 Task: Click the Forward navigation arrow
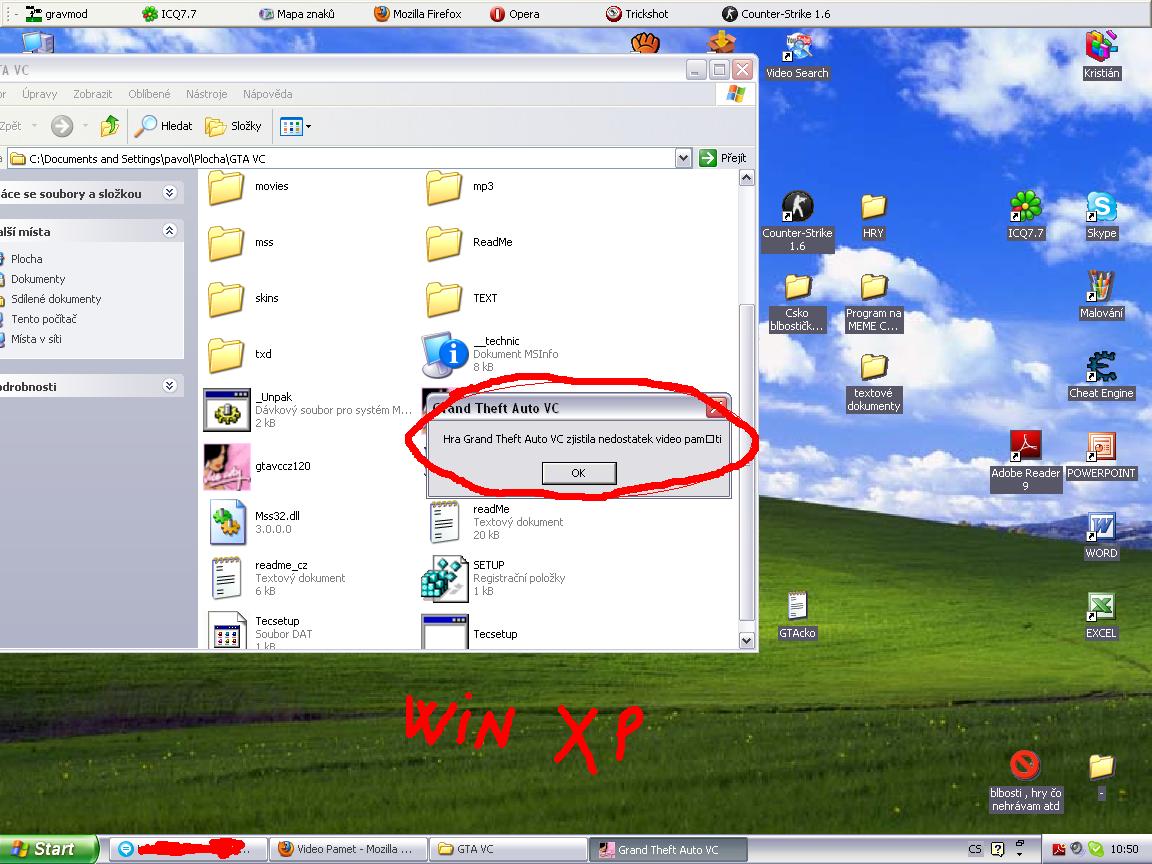pos(62,126)
